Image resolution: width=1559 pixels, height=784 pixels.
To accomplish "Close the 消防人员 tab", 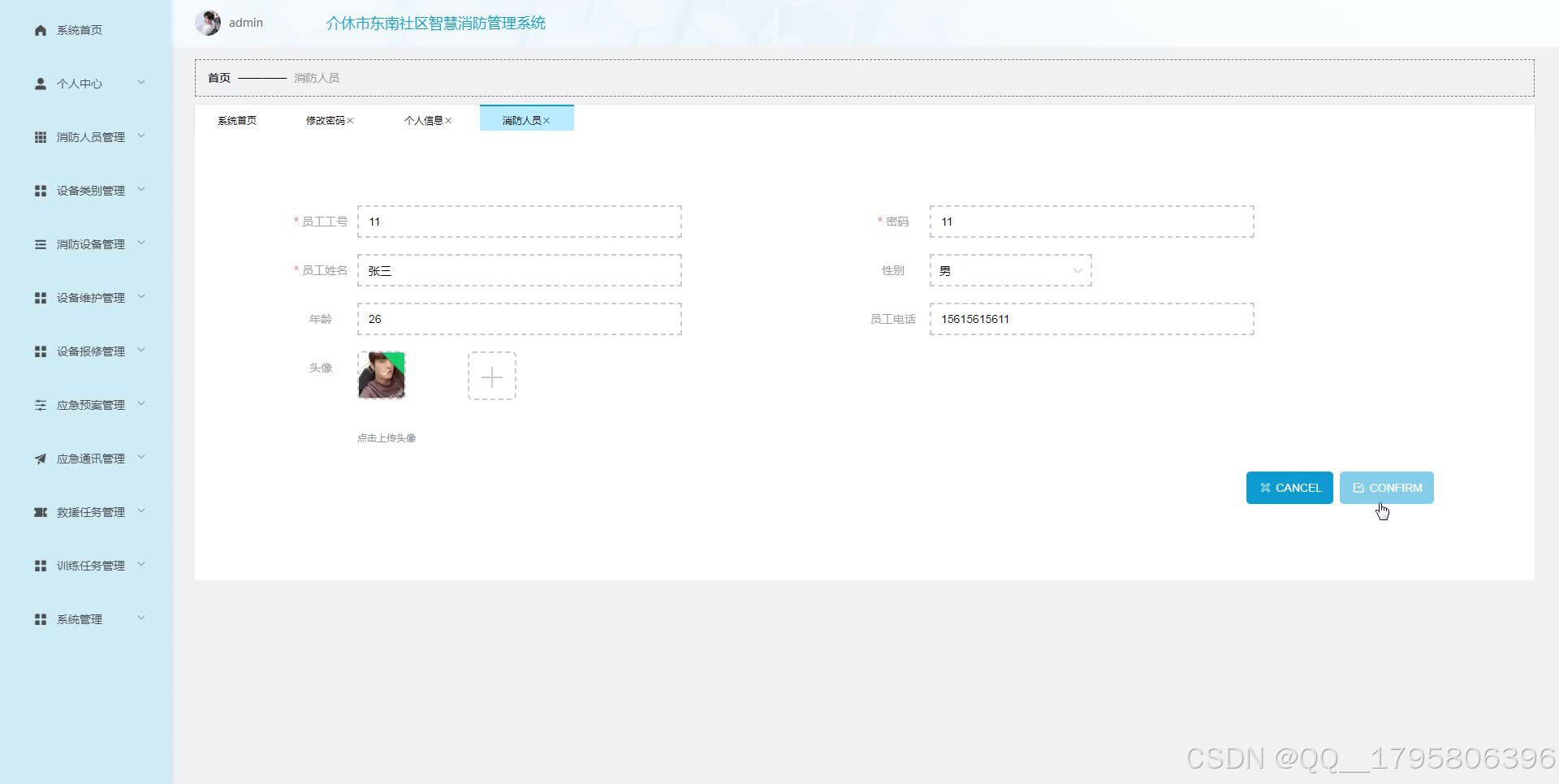I will tap(548, 120).
